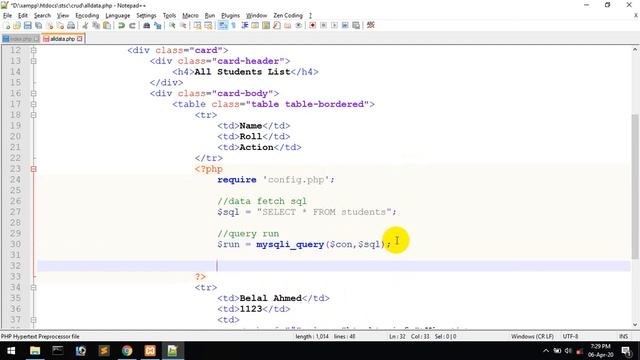Collapse the table fold on line 17
This screenshot has height=360, width=640.
pyautogui.click(x=33, y=104)
